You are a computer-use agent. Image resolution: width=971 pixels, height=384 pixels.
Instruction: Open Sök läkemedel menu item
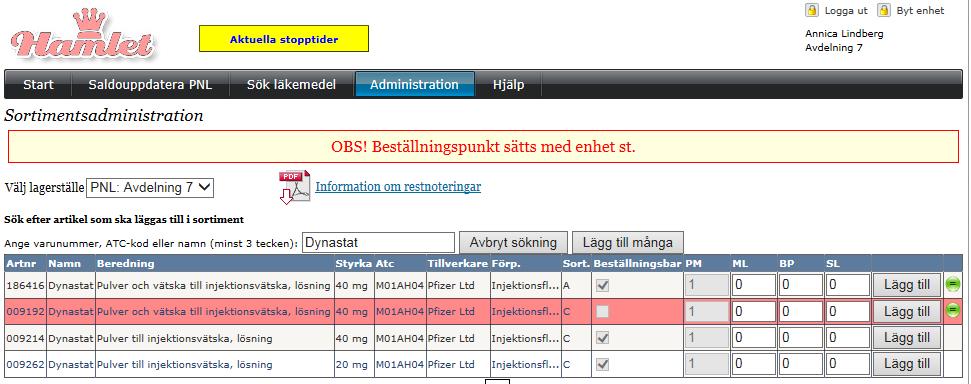tap(292, 85)
